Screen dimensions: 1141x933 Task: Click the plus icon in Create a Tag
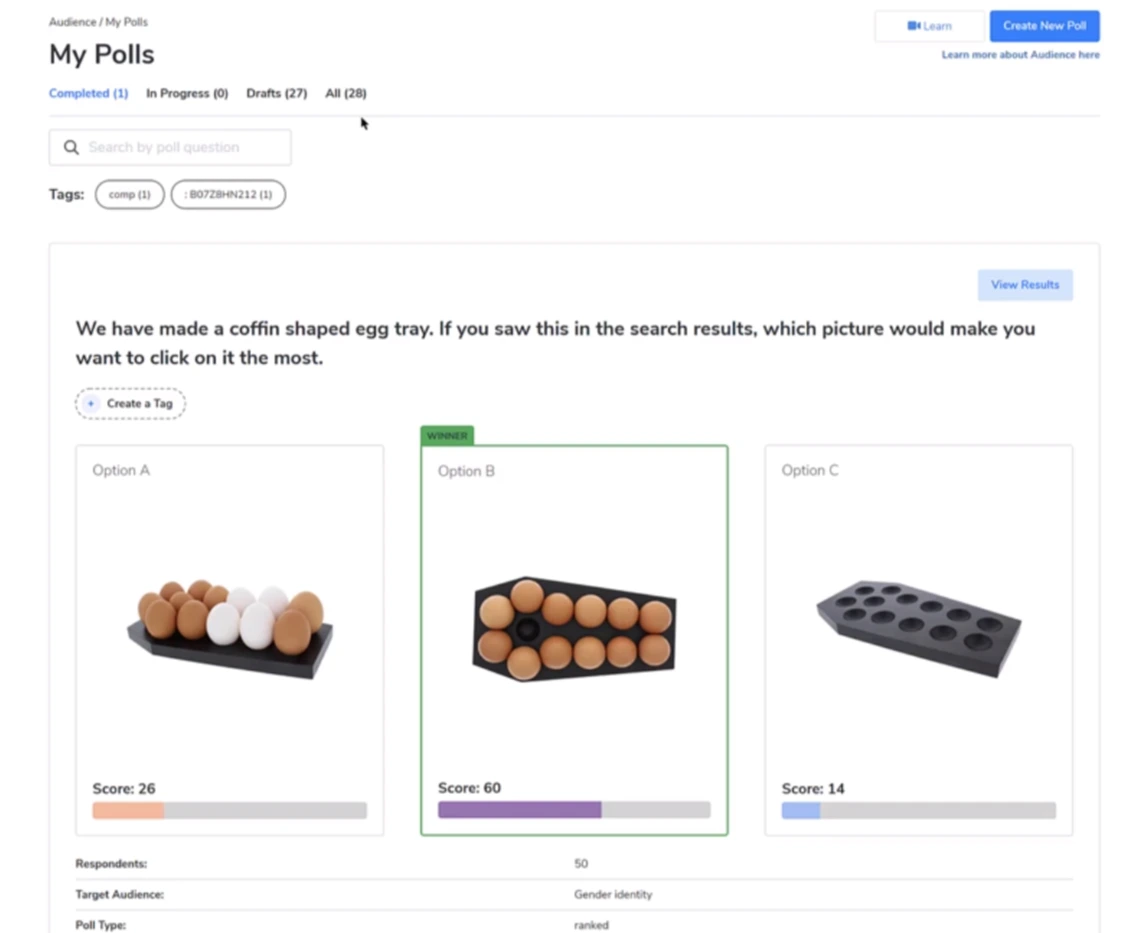click(91, 403)
